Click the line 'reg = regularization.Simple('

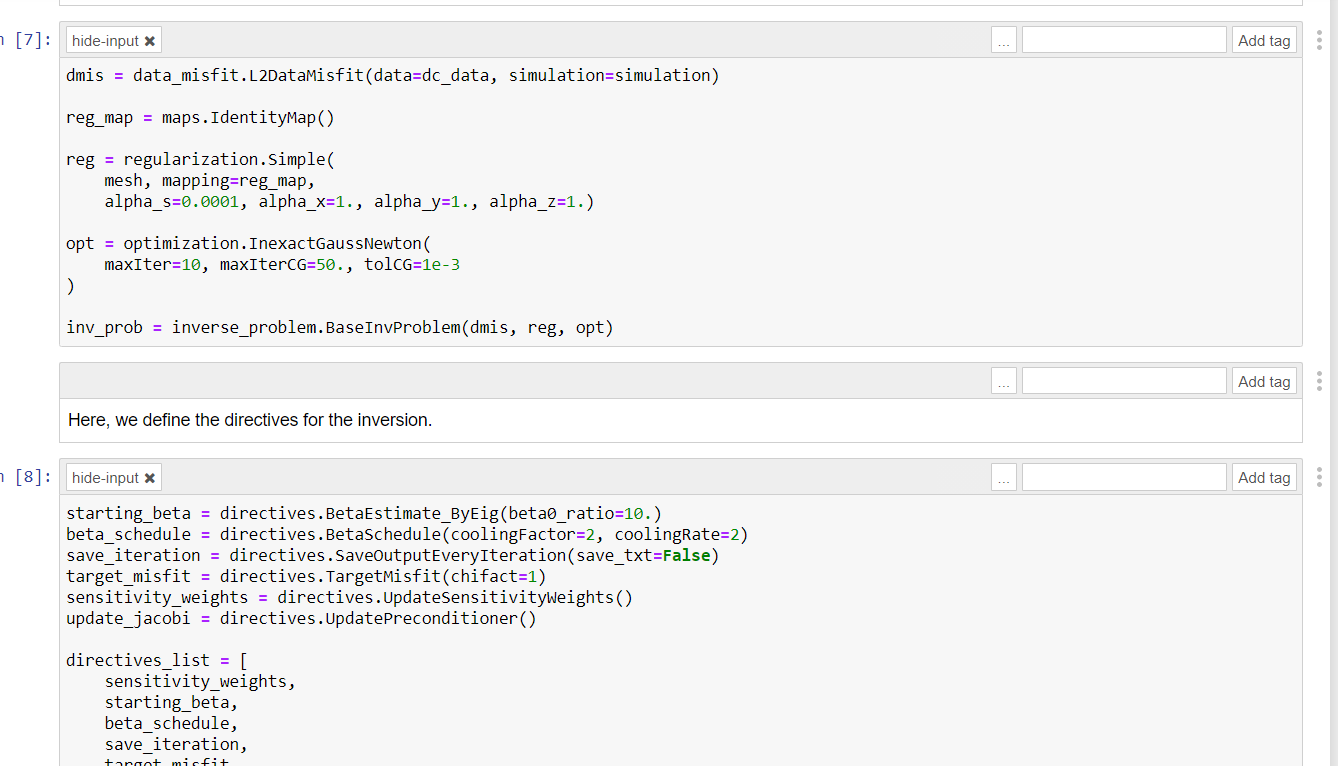pyautogui.click(x=200, y=160)
